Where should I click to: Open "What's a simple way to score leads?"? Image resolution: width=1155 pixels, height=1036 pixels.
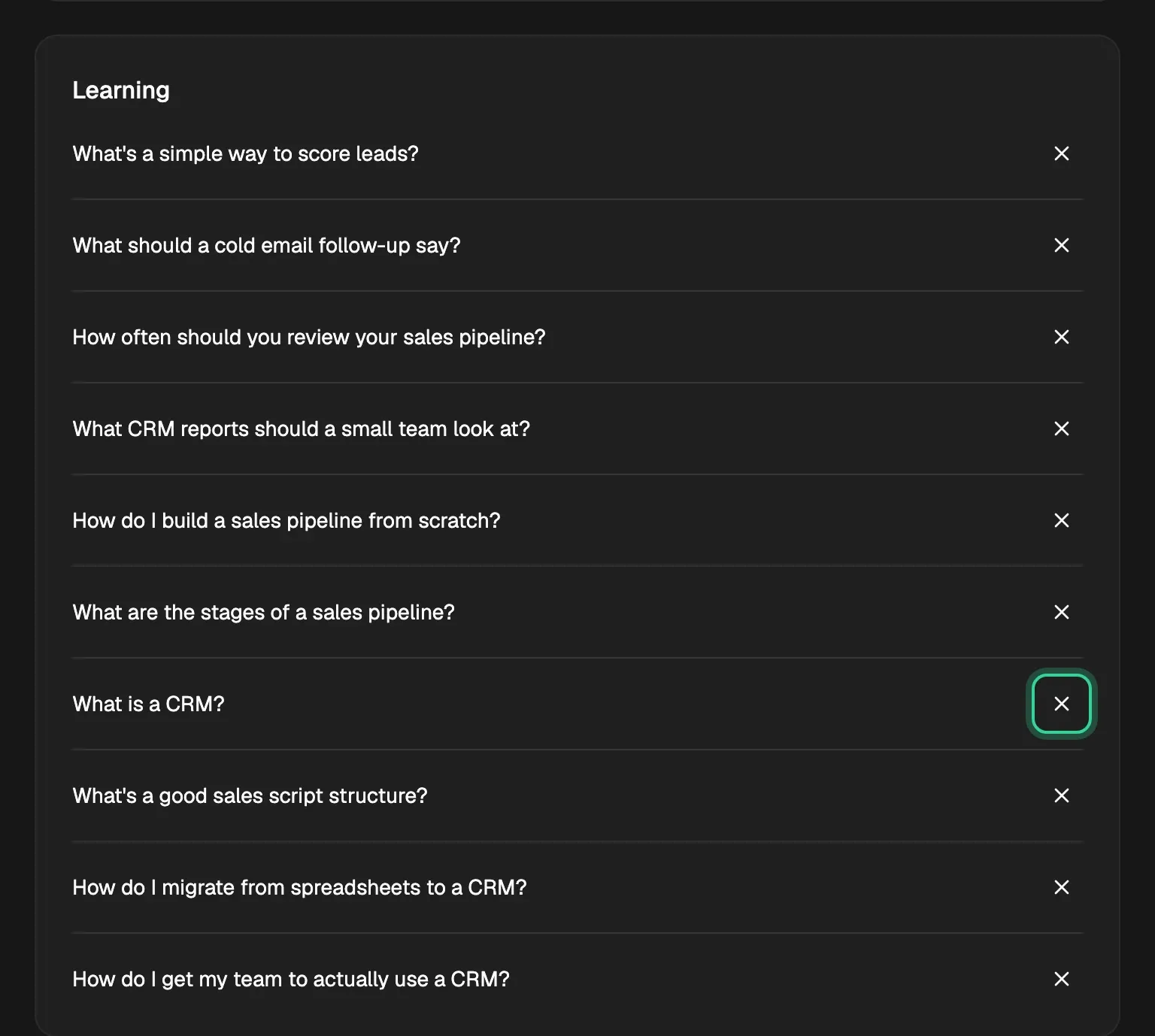(245, 153)
